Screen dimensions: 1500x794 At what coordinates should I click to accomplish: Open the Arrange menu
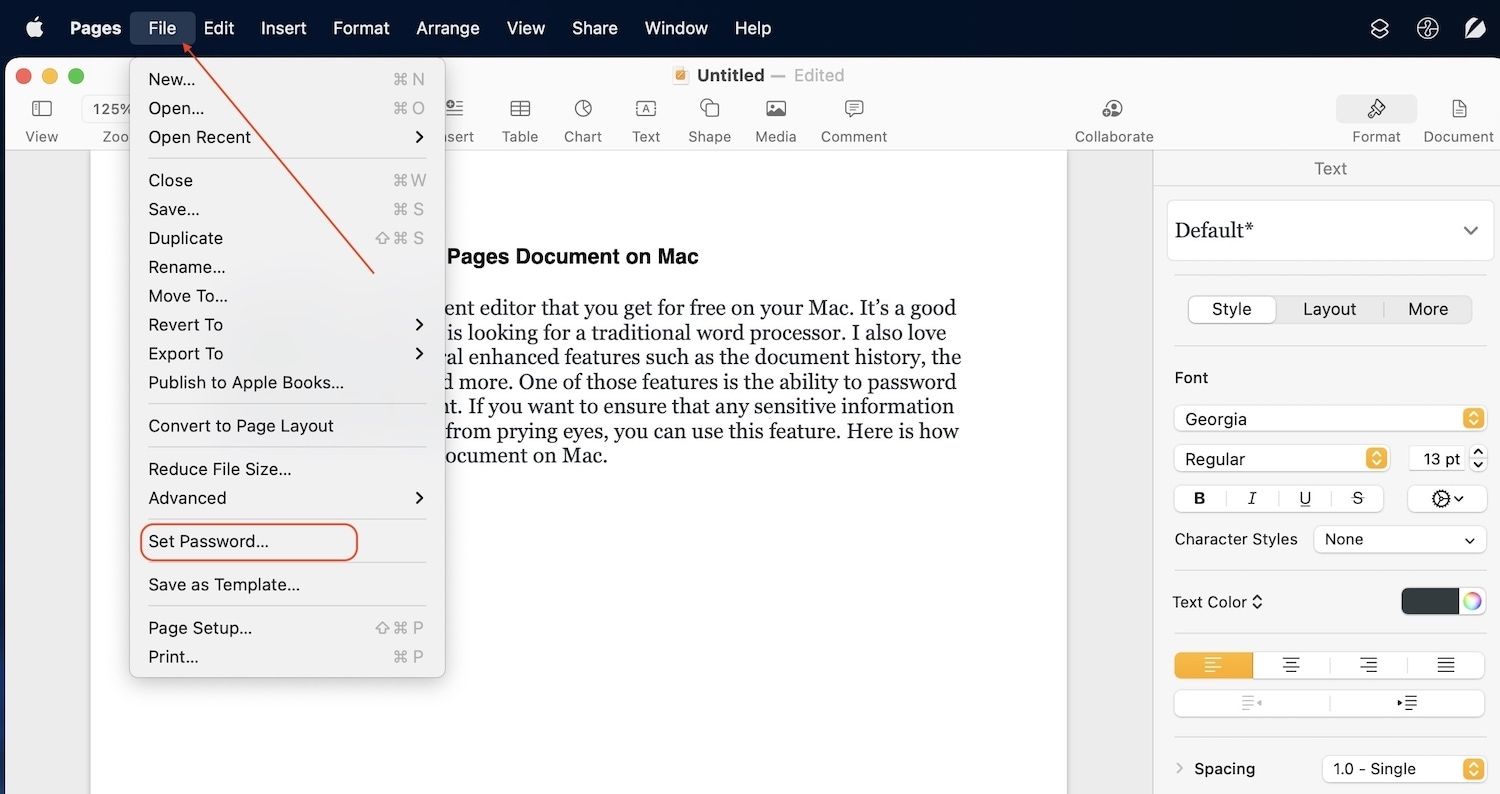coord(447,28)
